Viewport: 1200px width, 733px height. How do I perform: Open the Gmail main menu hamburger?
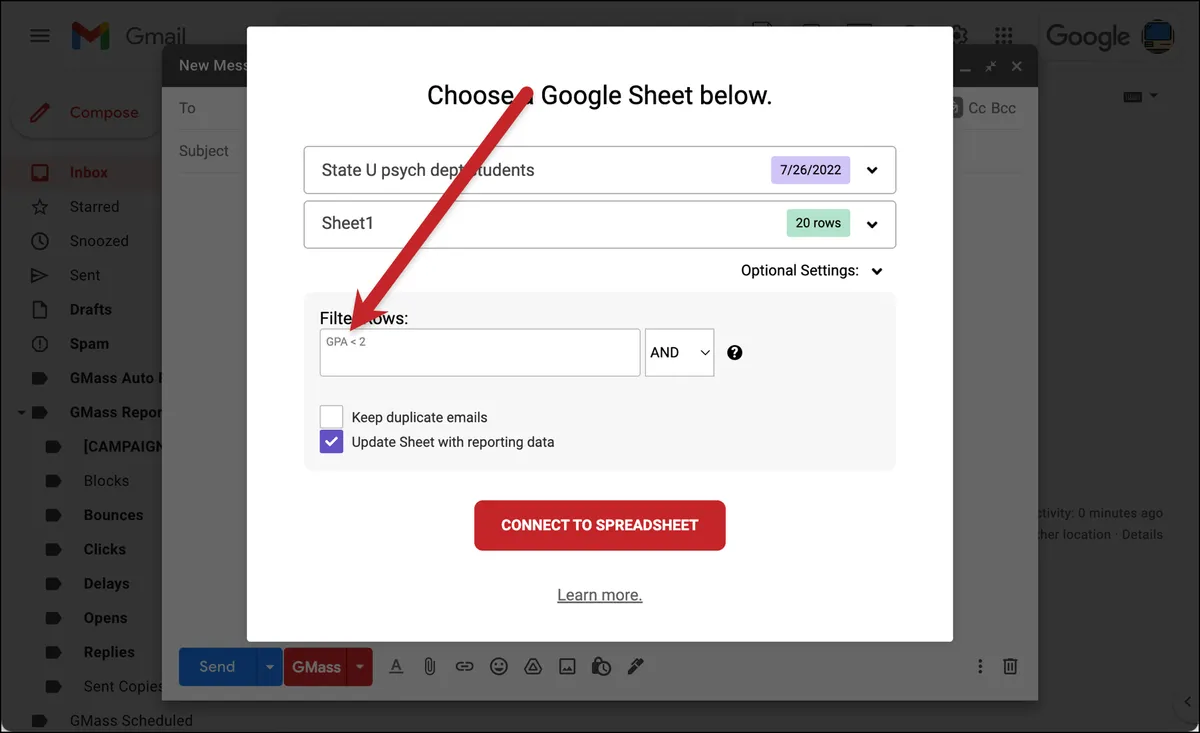(40, 36)
